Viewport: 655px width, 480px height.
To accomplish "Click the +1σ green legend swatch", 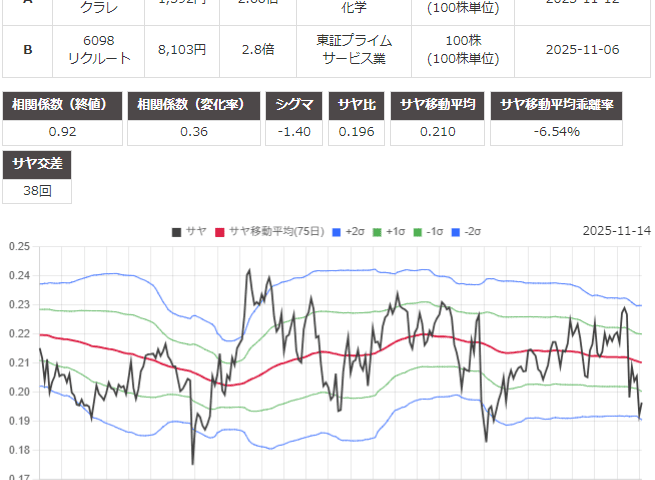I will tap(378, 231).
